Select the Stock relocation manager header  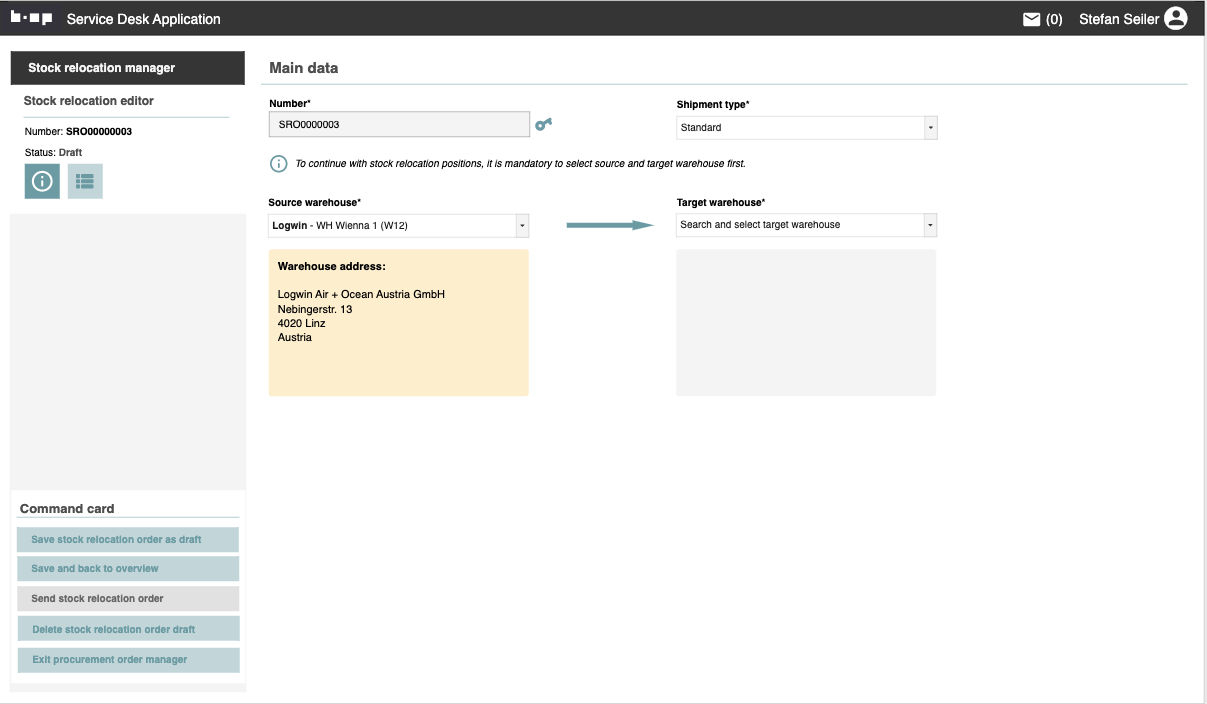(127, 68)
